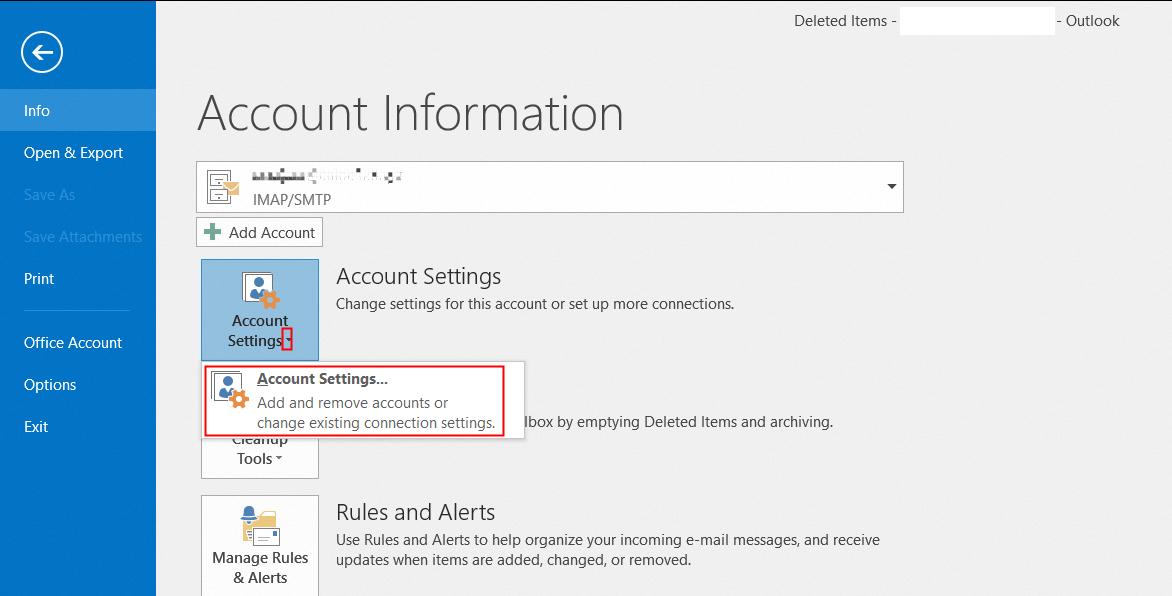Click the Add Account button
1172x596 pixels.
(259, 232)
